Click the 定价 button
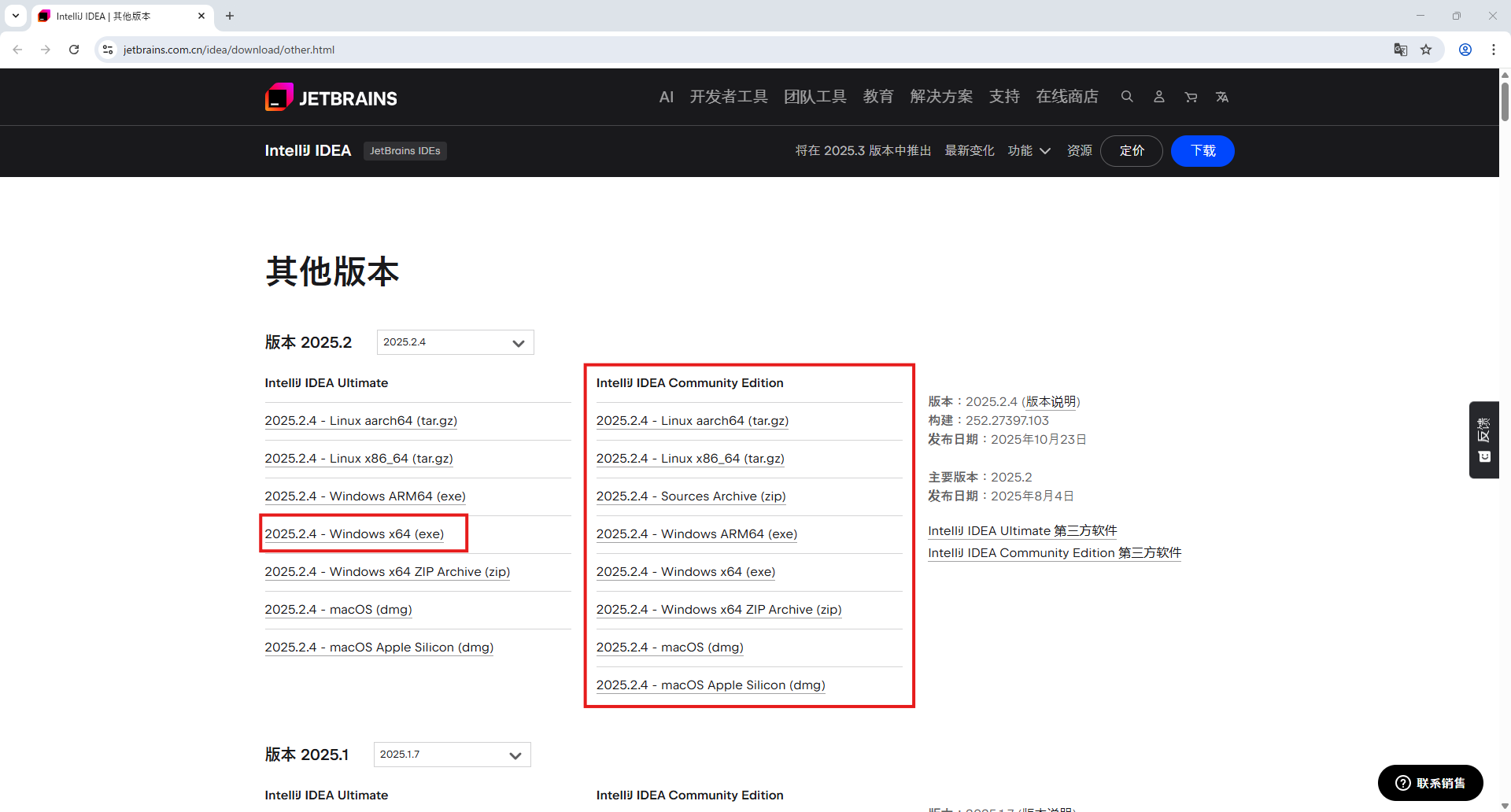1511x812 pixels. point(1132,150)
